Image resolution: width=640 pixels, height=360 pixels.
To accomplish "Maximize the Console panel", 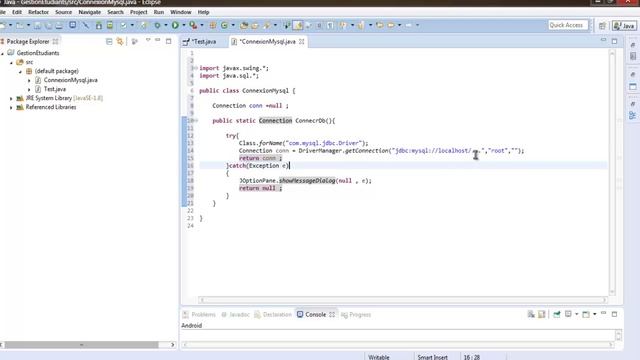I will [x=614, y=314].
